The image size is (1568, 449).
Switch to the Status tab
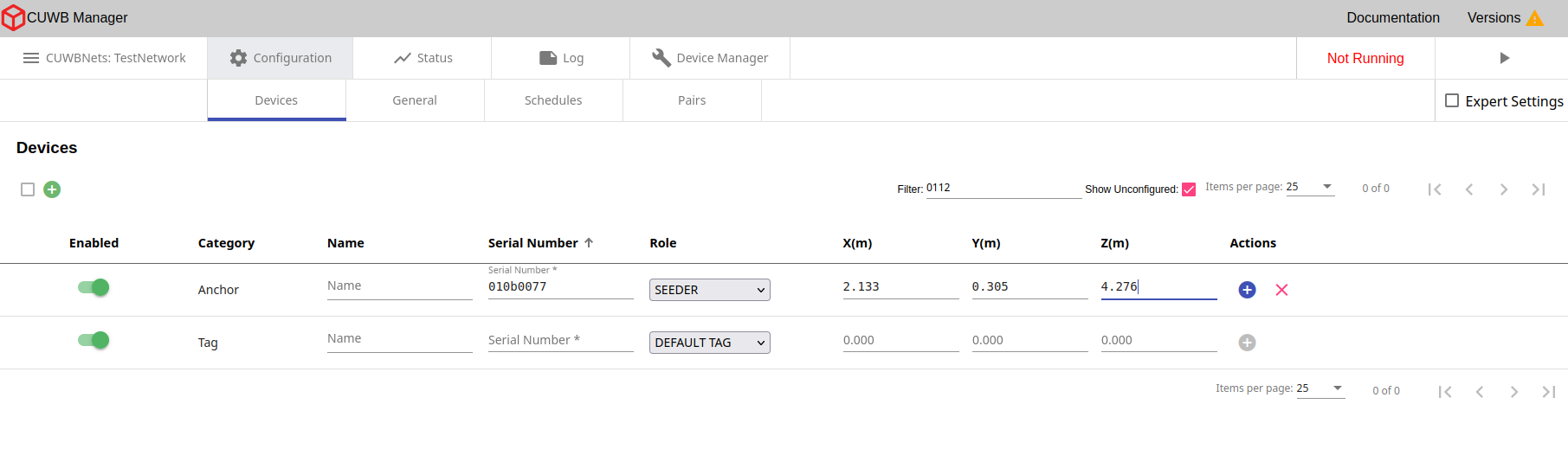[x=423, y=58]
